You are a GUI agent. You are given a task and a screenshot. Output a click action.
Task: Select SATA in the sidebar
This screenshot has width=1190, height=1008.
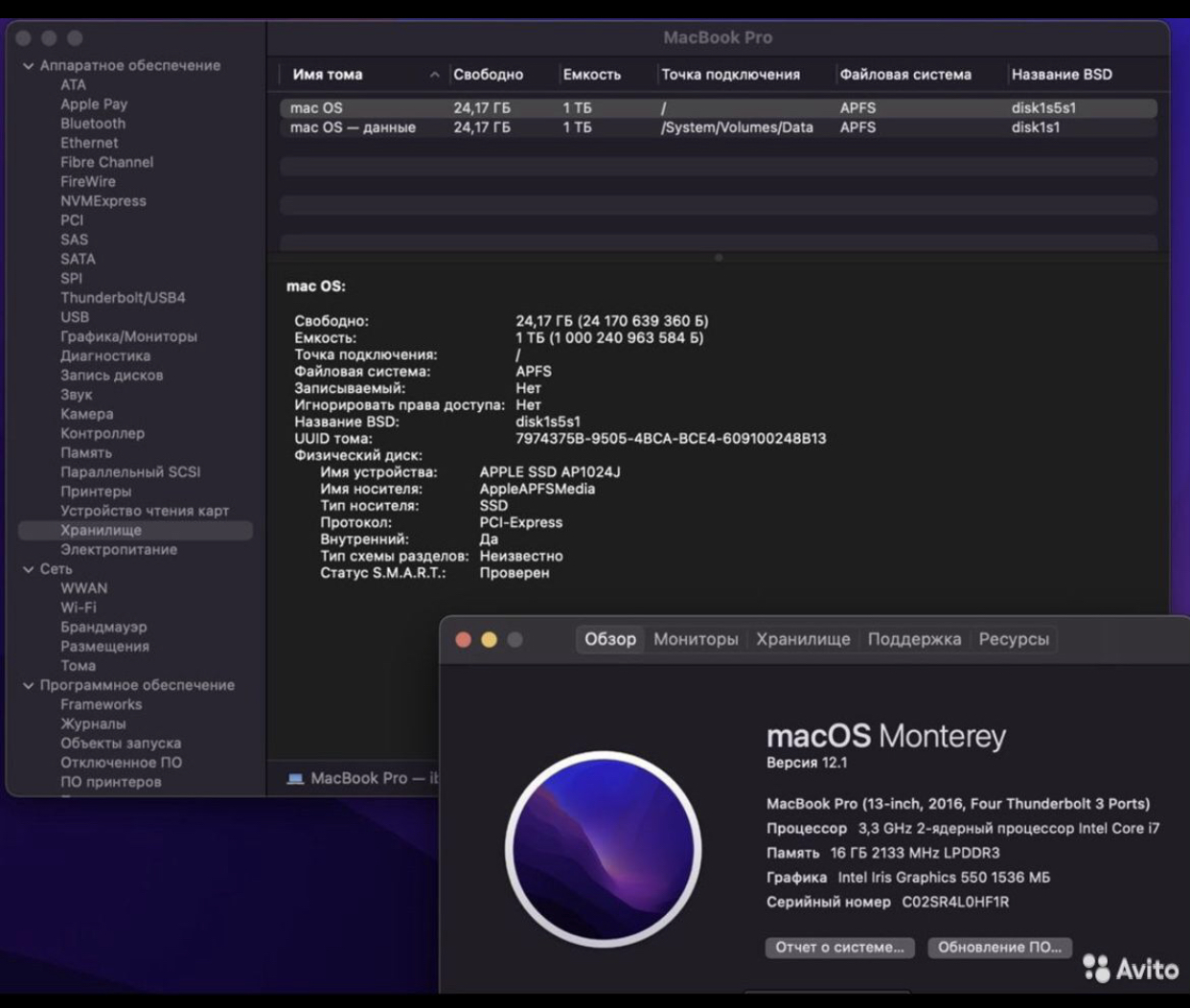click(78, 259)
